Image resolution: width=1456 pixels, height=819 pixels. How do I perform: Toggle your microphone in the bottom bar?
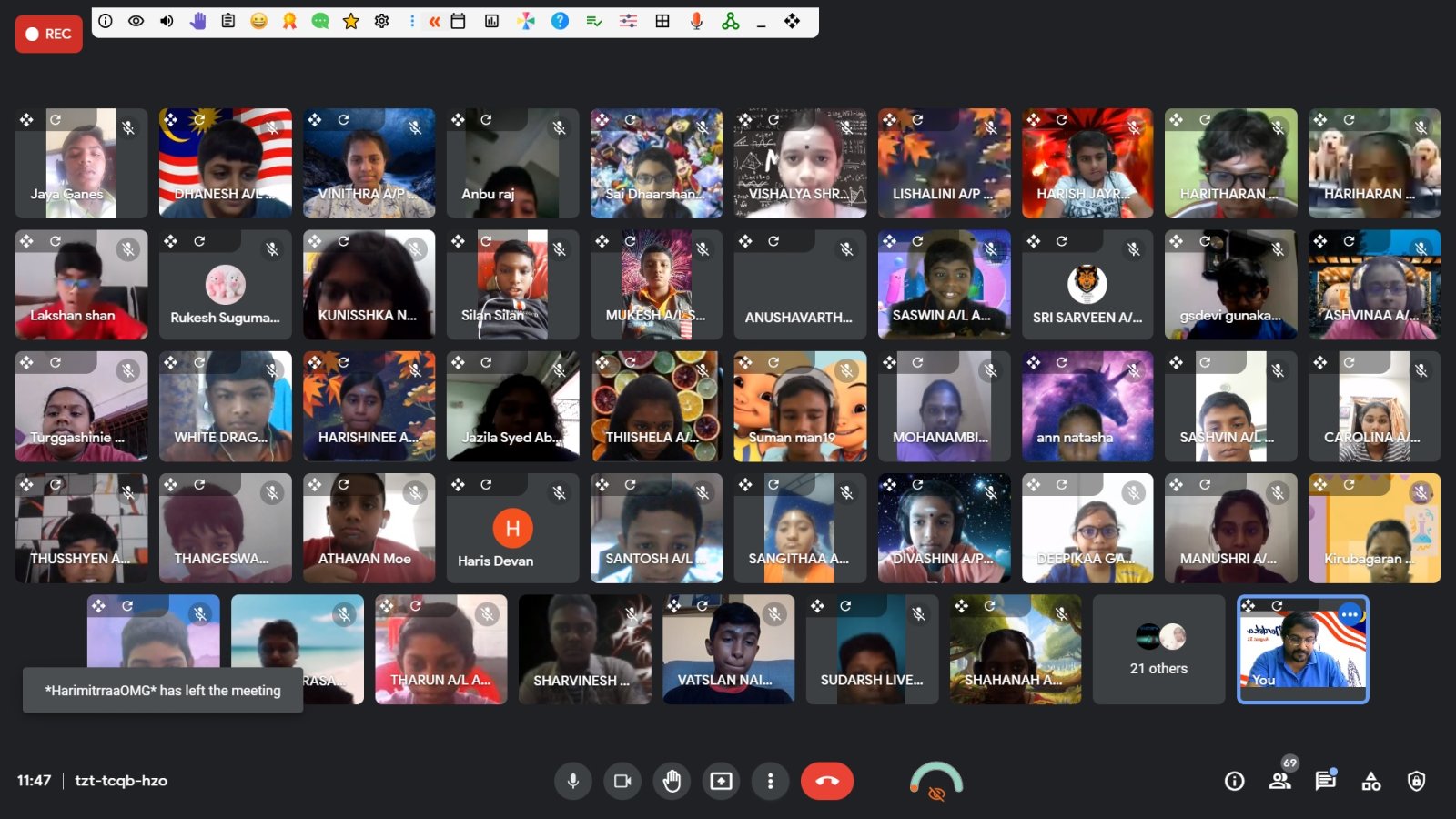[x=573, y=781]
